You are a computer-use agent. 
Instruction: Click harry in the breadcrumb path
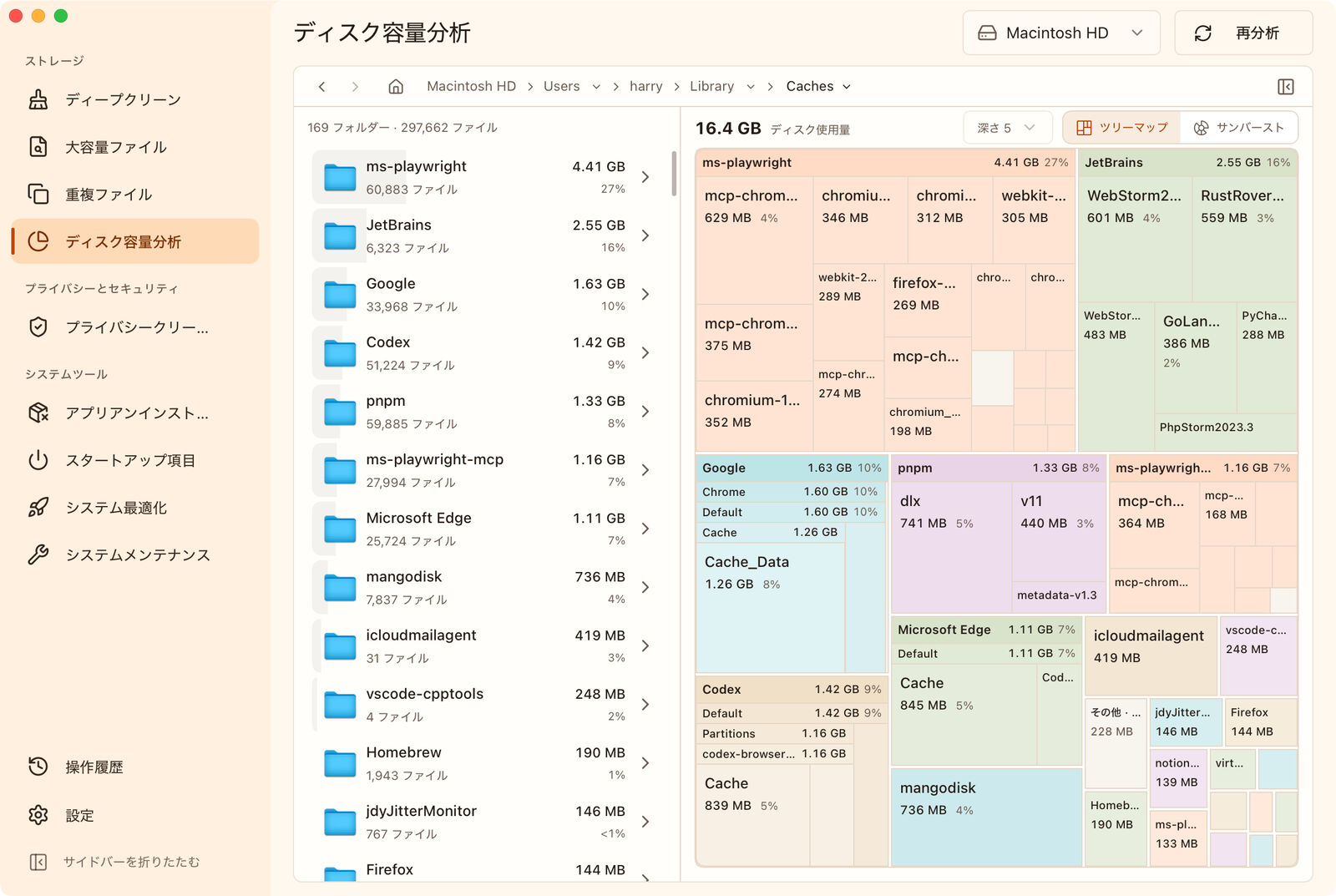coord(645,86)
